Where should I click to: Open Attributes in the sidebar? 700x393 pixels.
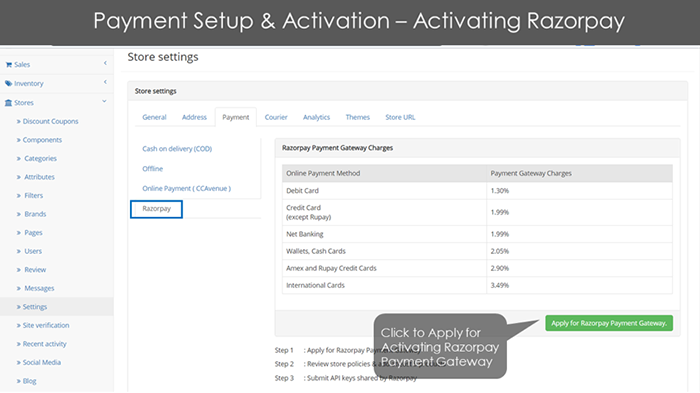tap(39, 177)
